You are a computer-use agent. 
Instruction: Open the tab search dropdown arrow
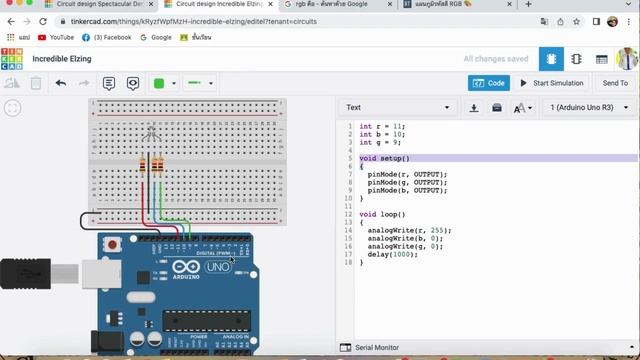pos(629,4)
